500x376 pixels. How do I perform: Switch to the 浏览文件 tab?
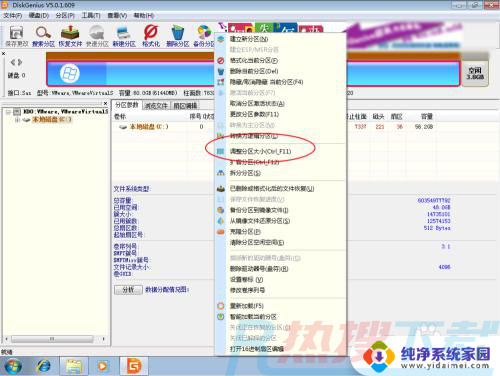tap(156, 106)
